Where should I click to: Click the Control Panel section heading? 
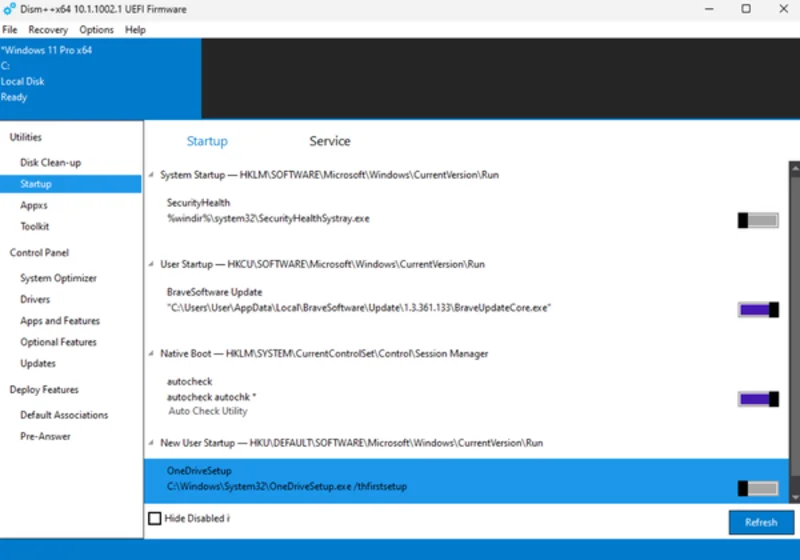click(39, 253)
